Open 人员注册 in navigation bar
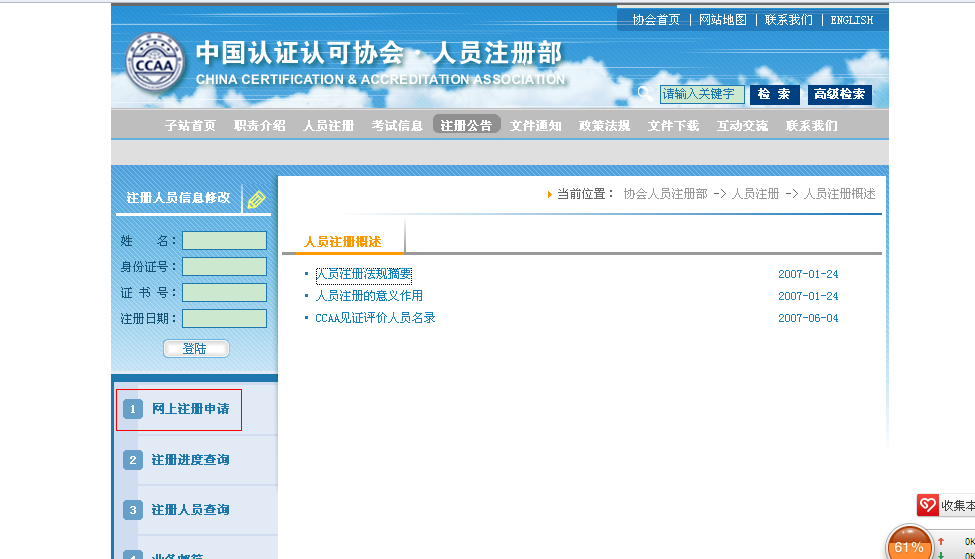975x559 pixels. [x=328, y=126]
